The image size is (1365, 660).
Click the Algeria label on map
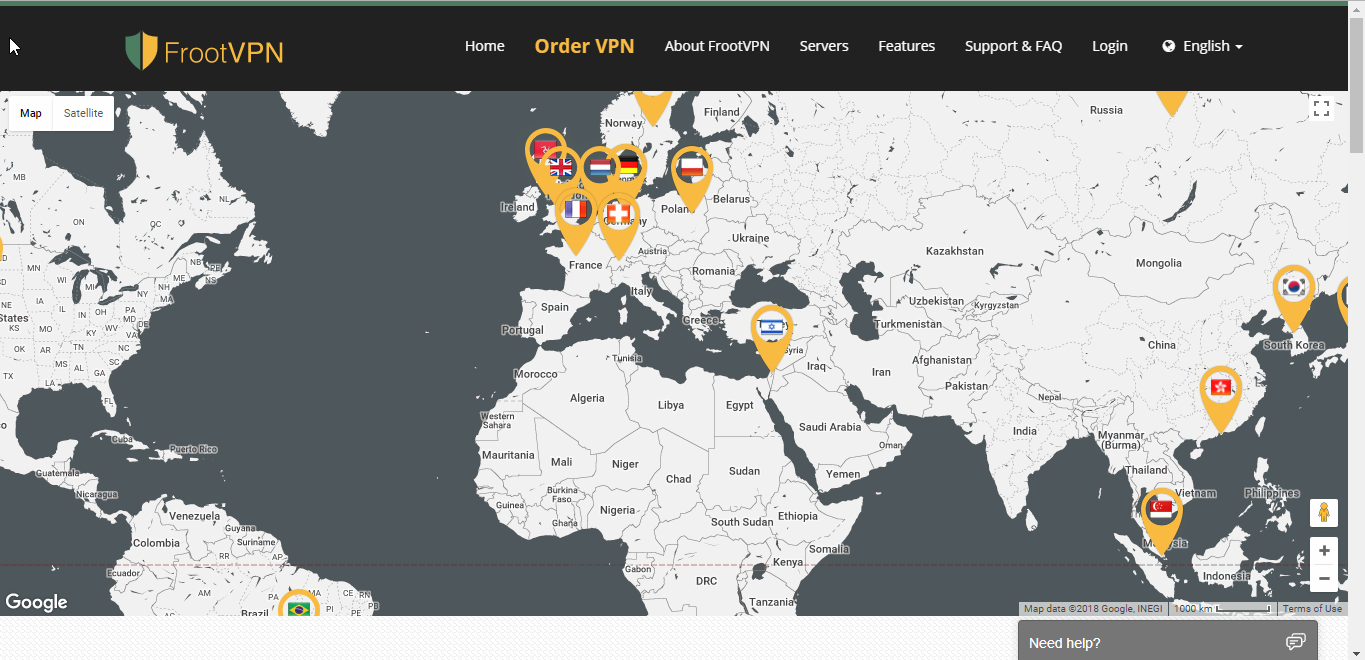coord(587,398)
